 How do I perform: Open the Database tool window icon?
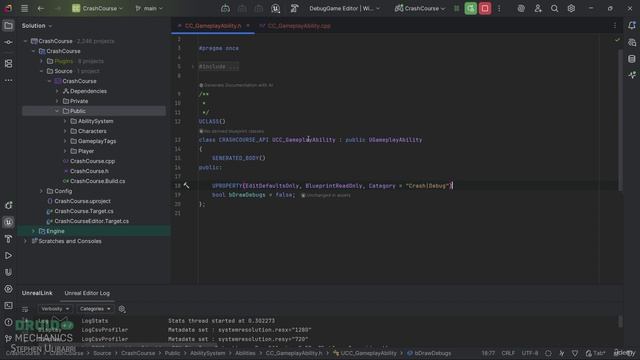pyautogui.click(x=632, y=59)
